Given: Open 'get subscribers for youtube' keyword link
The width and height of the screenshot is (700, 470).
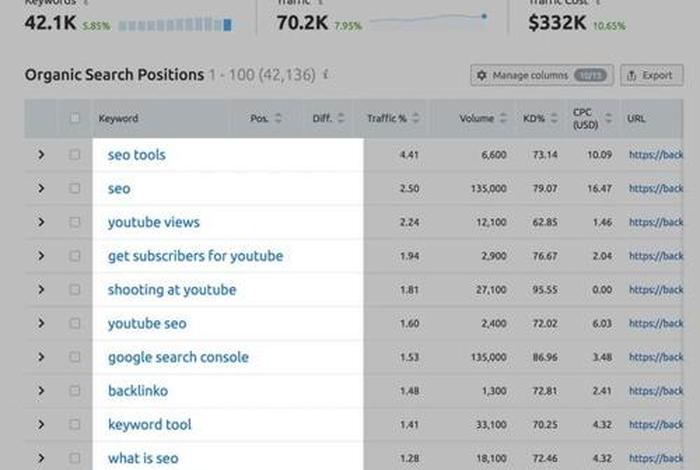Looking at the screenshot, I should coord(195,256).
